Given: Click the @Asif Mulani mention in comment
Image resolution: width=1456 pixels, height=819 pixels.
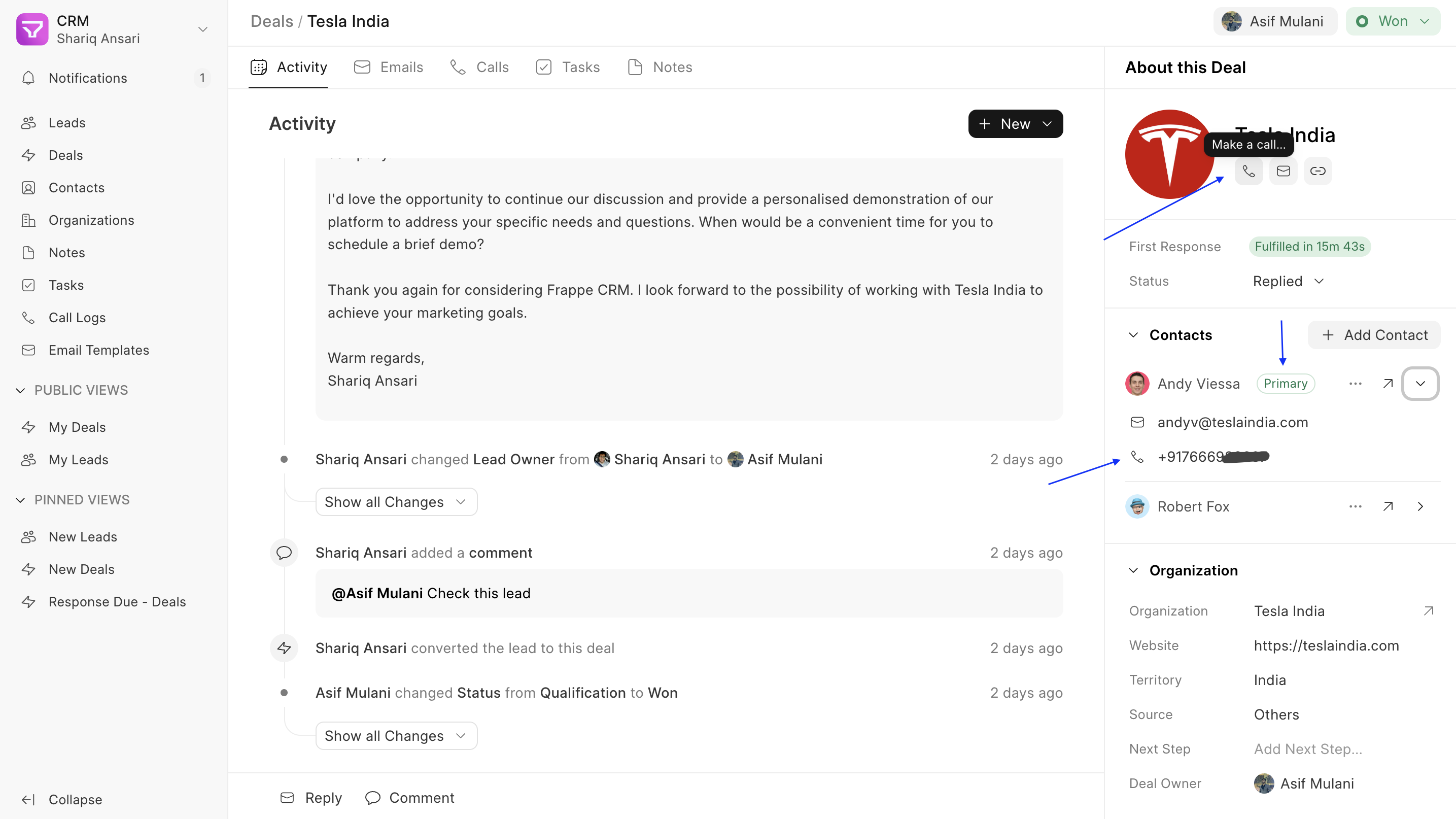Looking at the screenshot, I should [x=377, y=593].
